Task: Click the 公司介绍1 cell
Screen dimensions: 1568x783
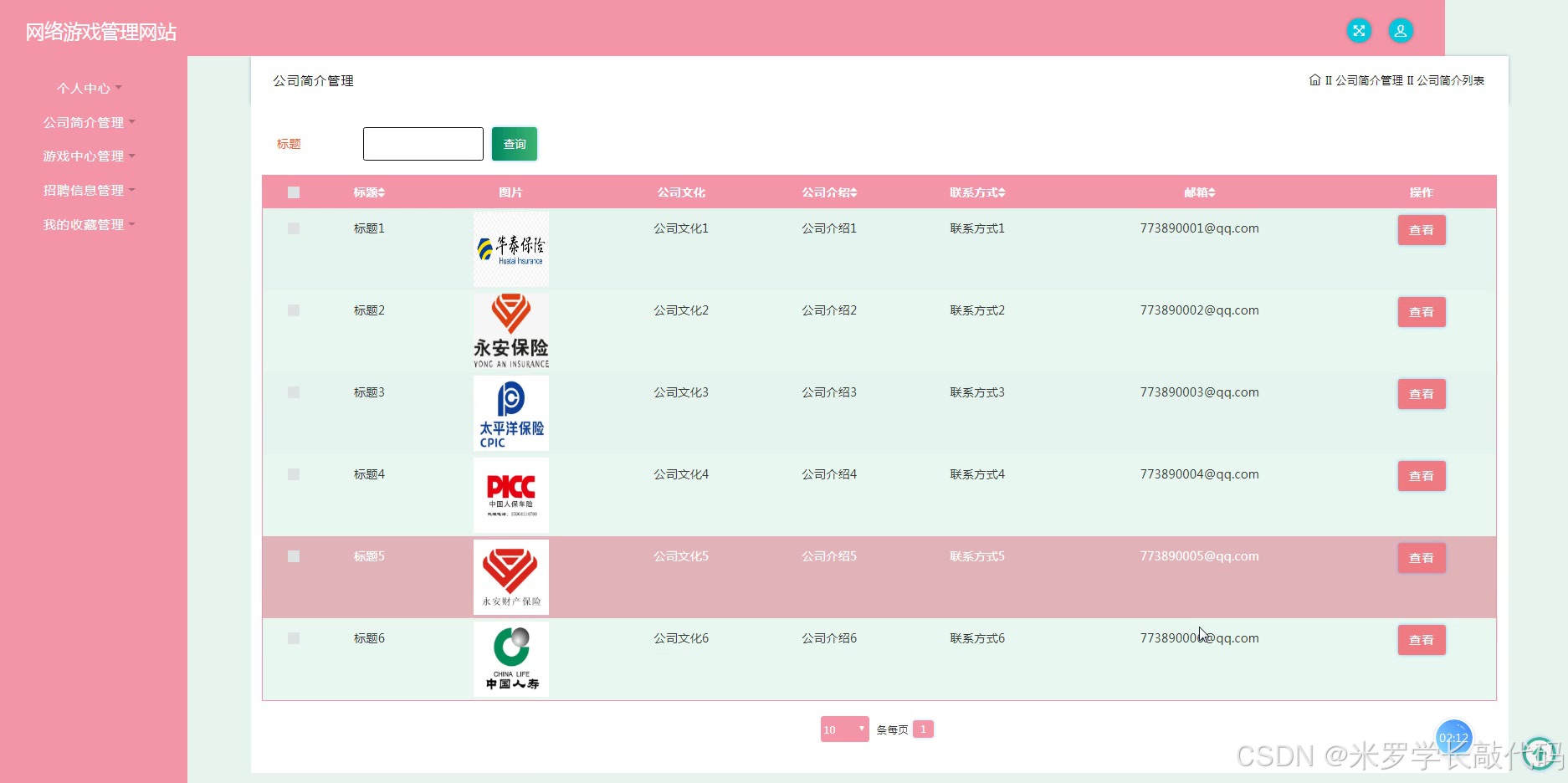Action: tap(829, 228)
